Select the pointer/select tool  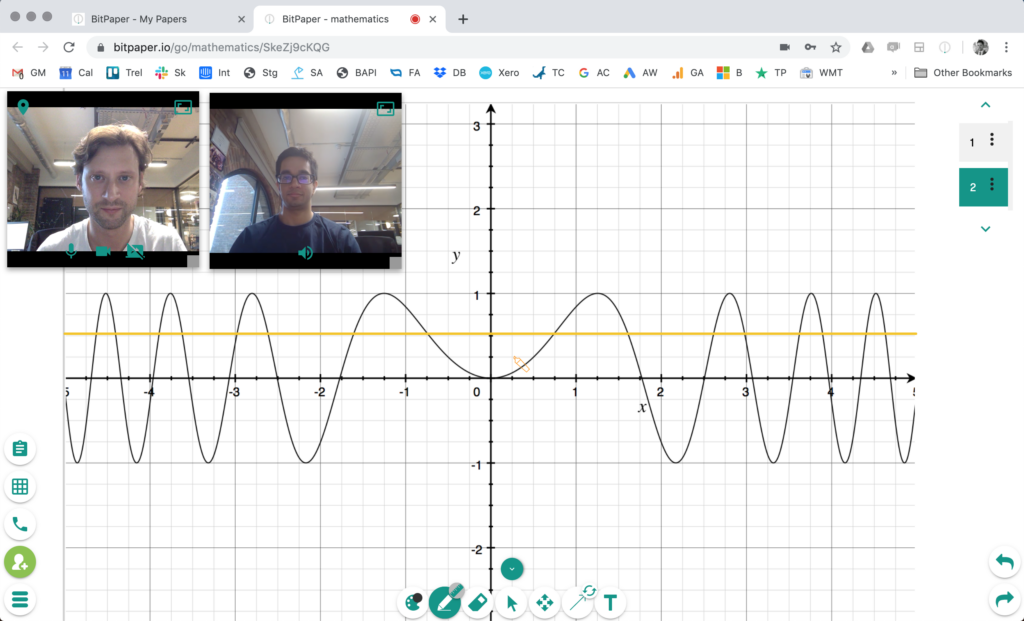511,603
